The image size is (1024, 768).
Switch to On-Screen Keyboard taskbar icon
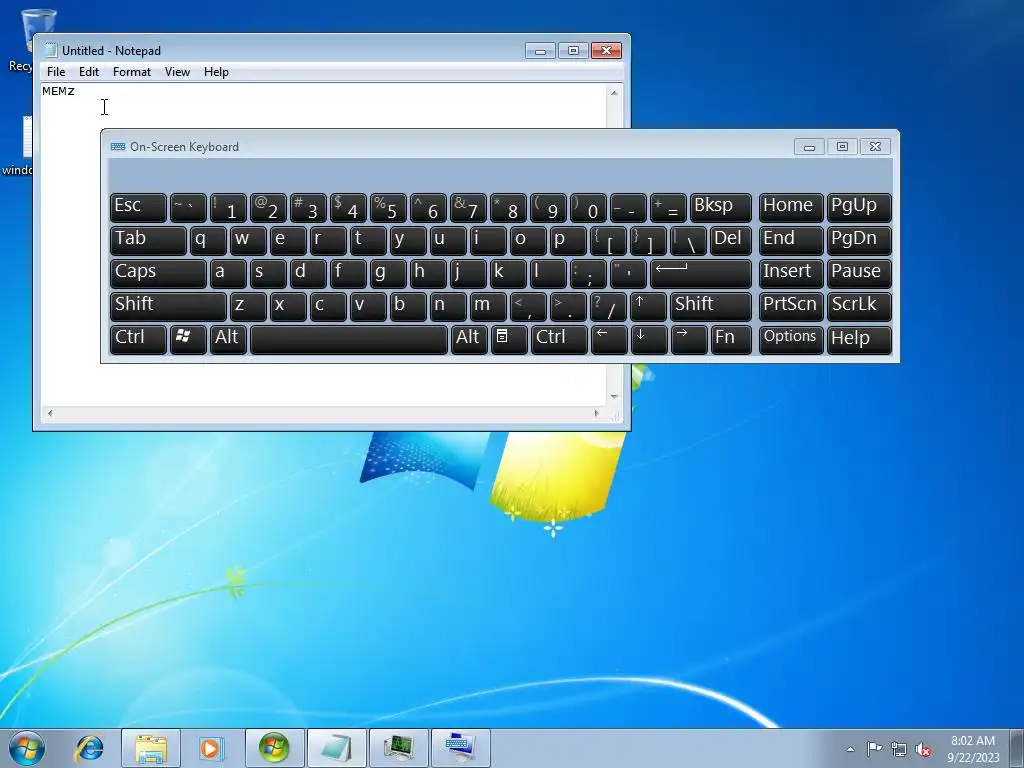(460, 748)
